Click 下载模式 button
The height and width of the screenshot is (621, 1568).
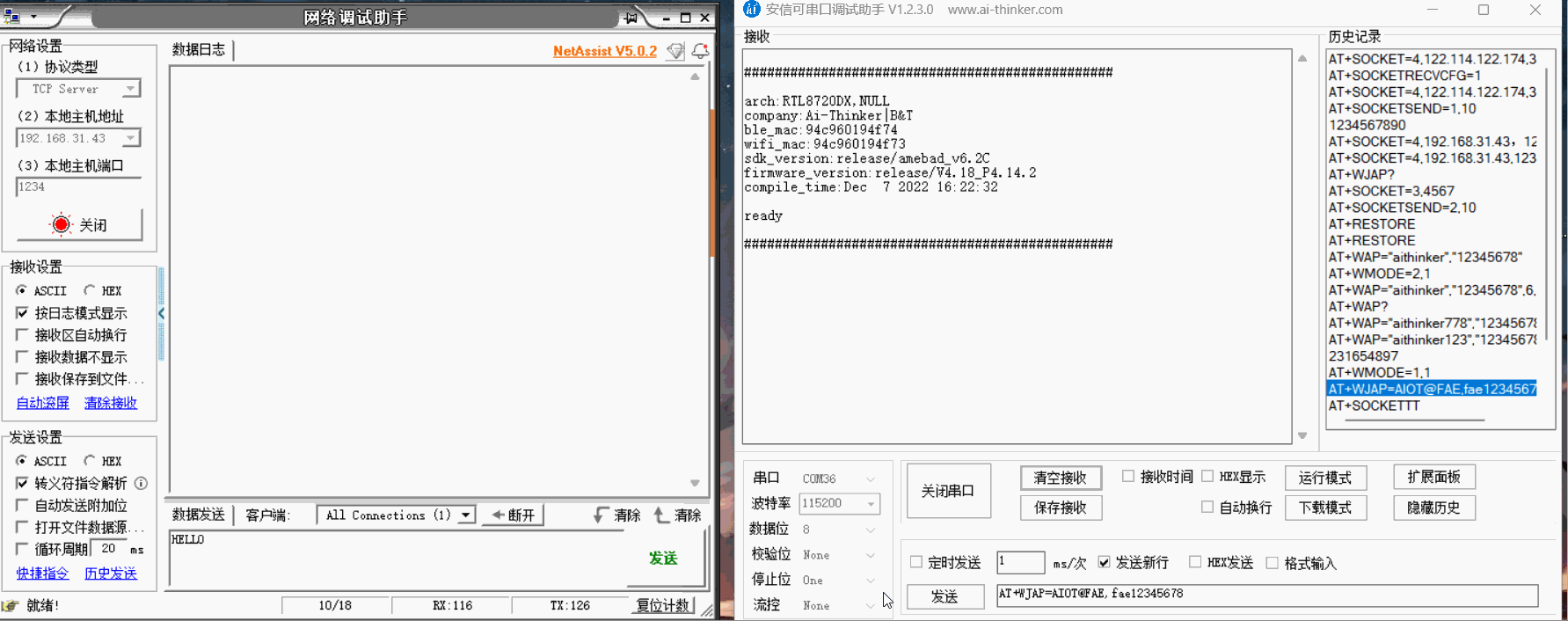[1325, 508]
